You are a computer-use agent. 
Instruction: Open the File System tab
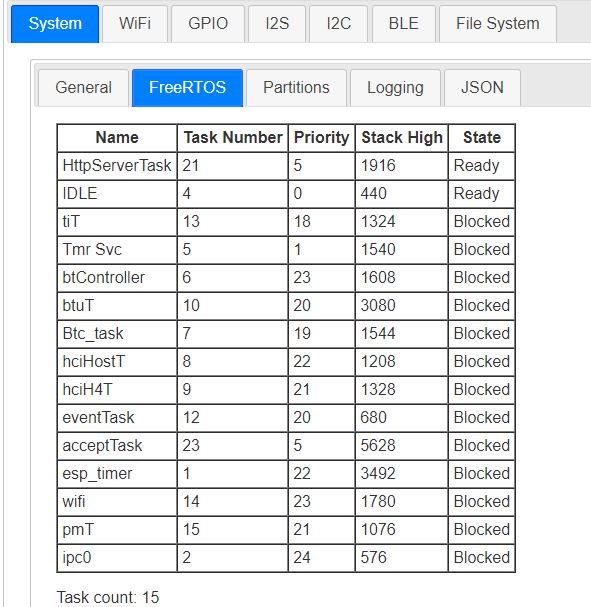click(x=498, y=24)
